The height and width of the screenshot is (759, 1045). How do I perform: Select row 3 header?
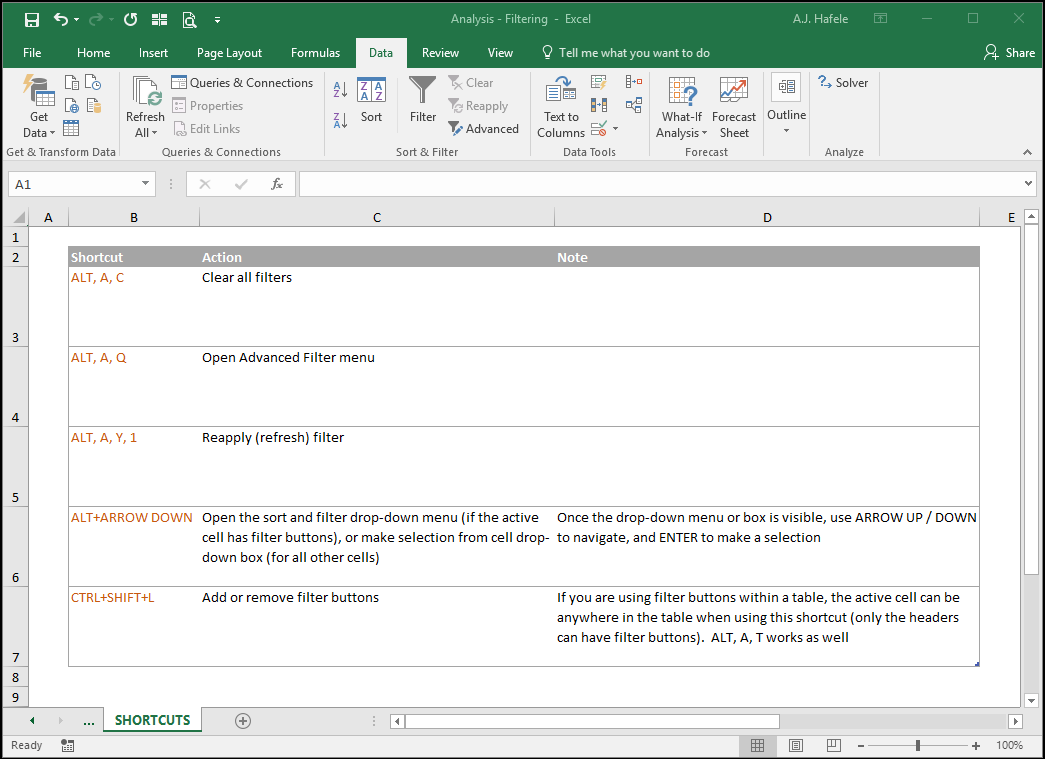[x=15, y=307]
